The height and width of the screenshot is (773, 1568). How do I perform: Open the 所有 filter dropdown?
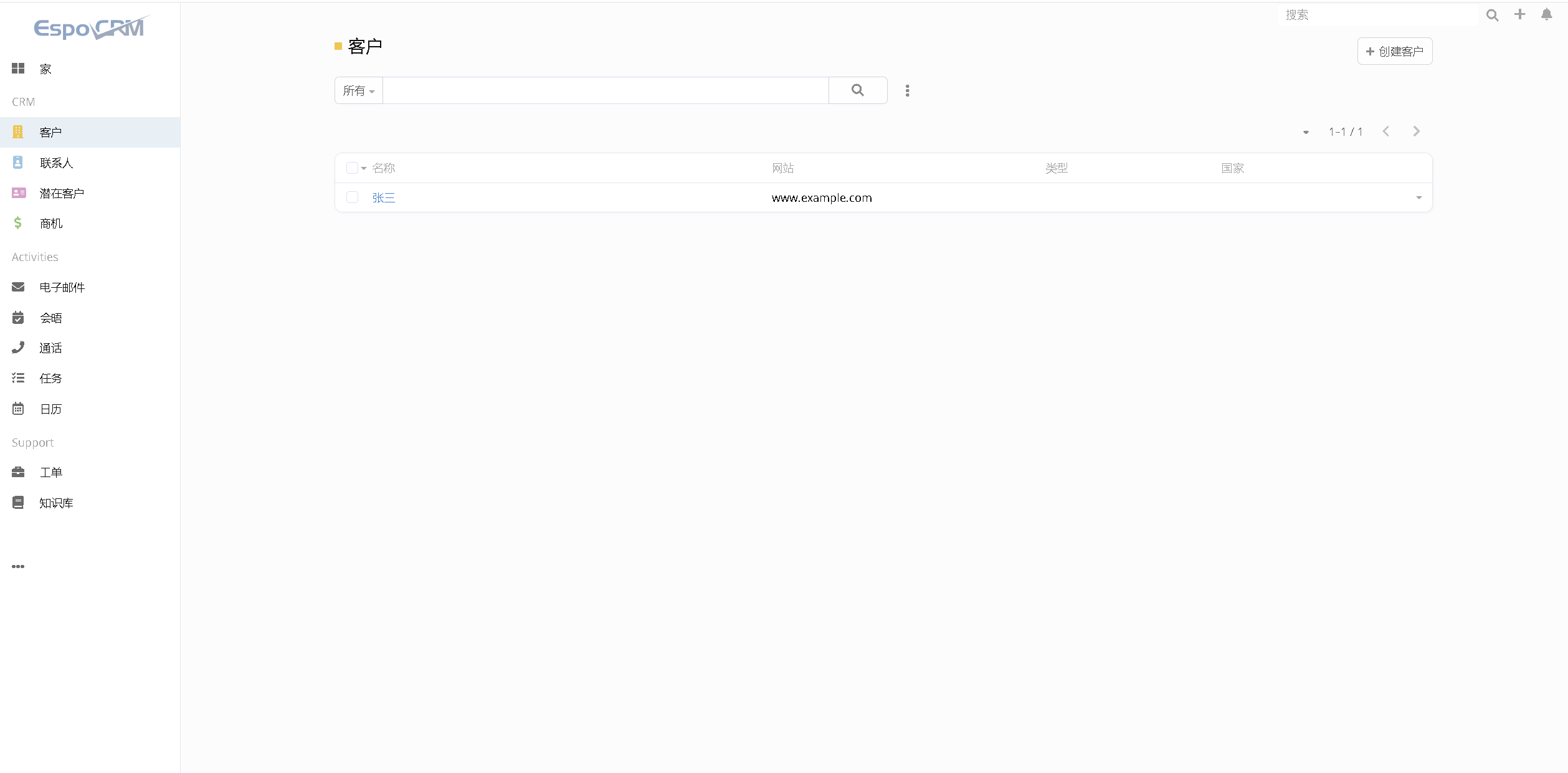coord(359,91)
